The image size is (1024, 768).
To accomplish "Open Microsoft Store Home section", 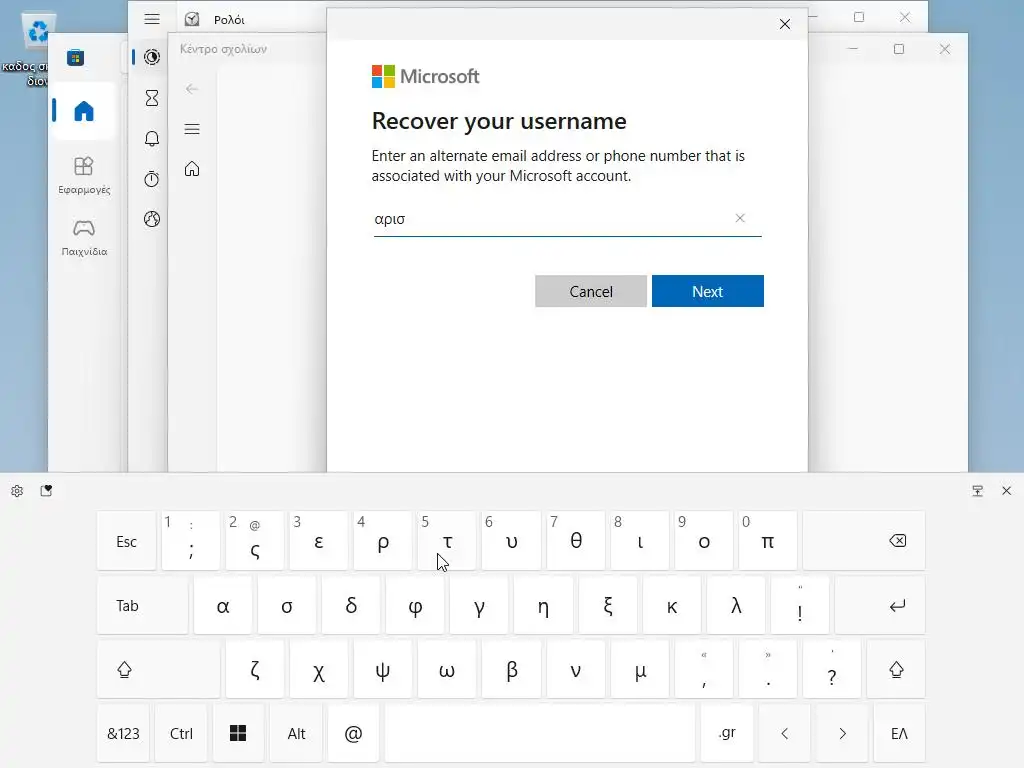I will tap(84, 111).
